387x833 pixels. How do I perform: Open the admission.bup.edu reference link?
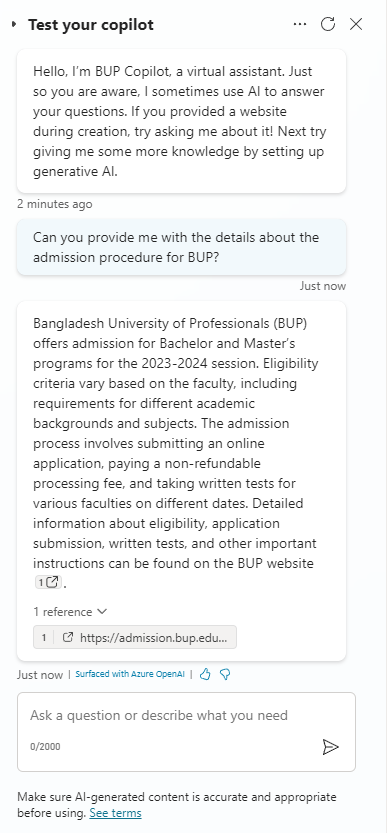tap(154, 638)
